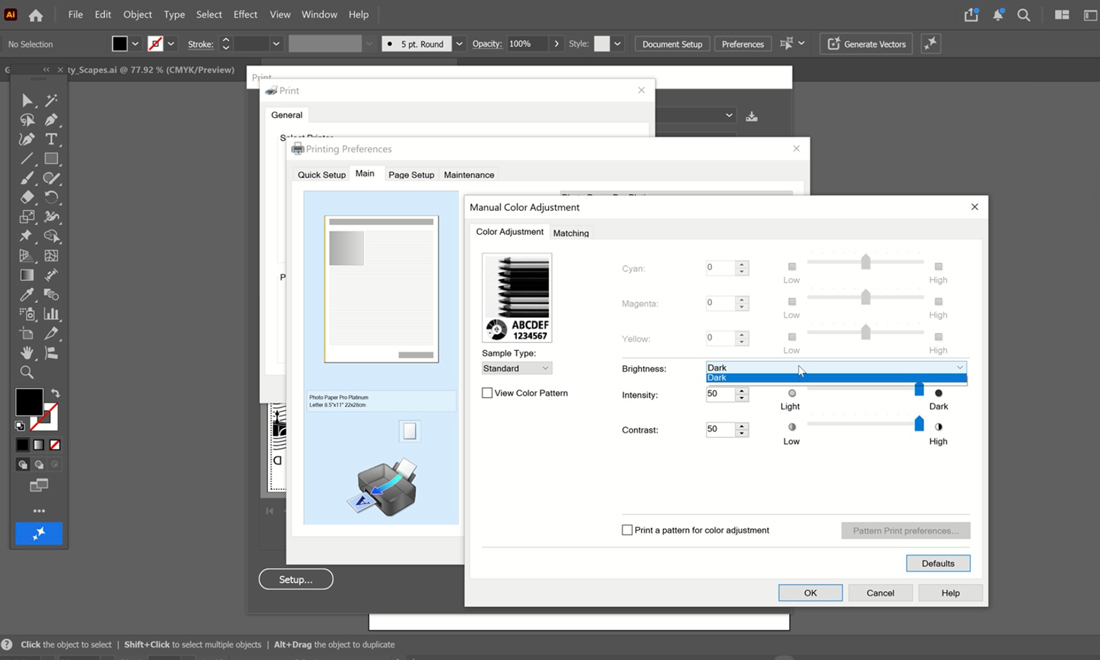Collapse the Brightness dropdown arrow
Image resolution: width=1100 pixels, height=660 pixels.
(x=959, y=368)
